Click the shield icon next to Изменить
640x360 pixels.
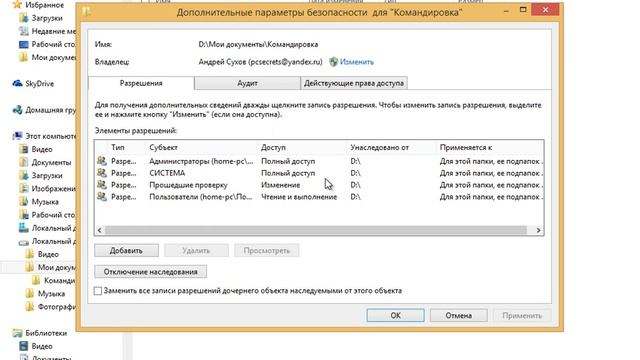pyautogui.click(x=333, y=62)
